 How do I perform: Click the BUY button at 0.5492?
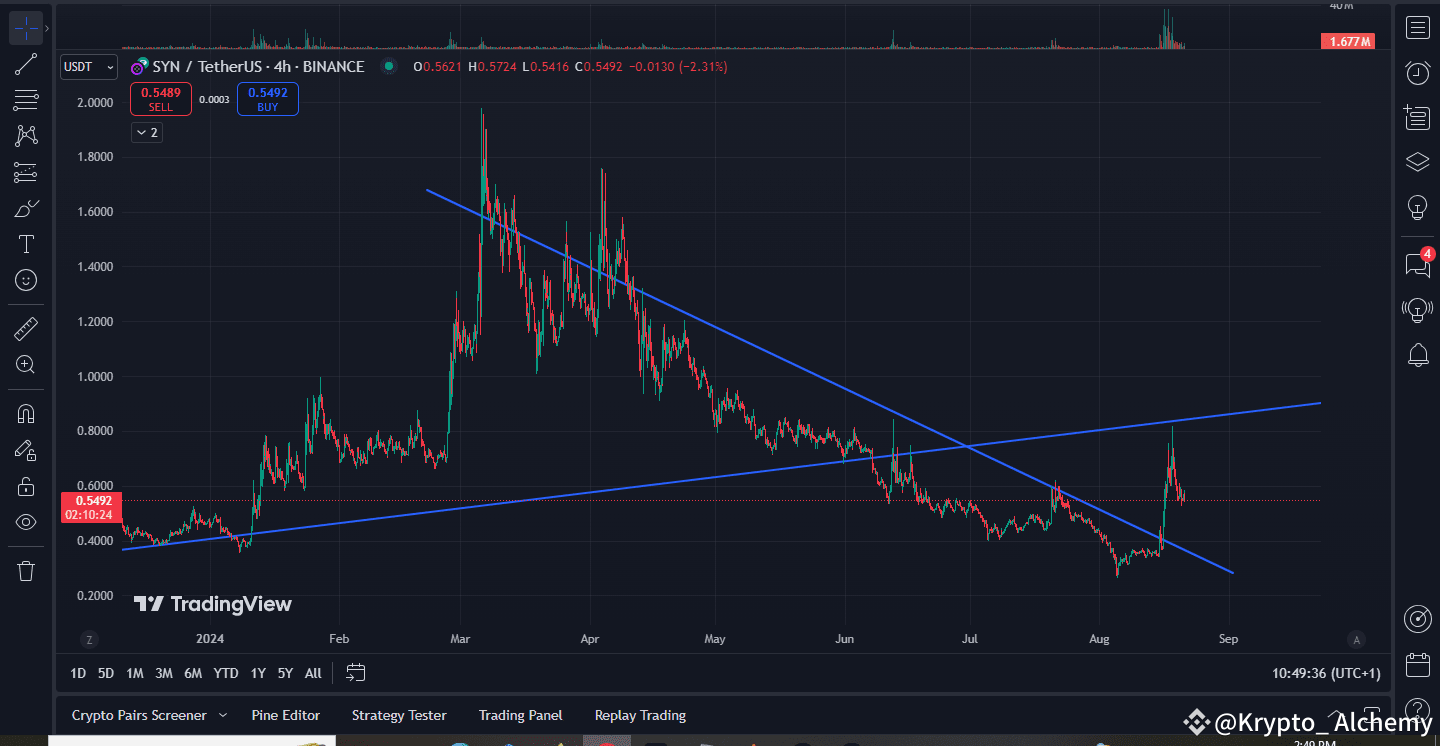(x=267, y=98)
